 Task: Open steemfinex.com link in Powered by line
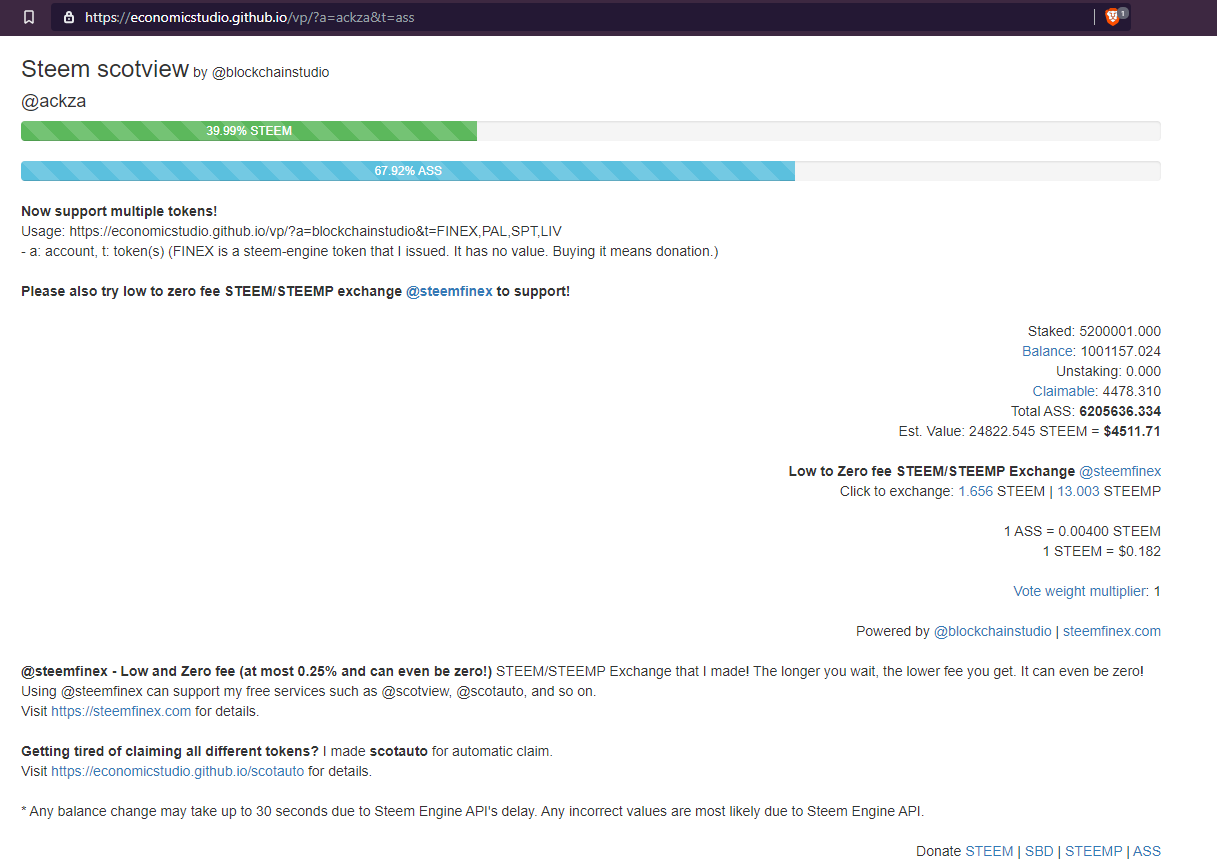coord(1112,631)
